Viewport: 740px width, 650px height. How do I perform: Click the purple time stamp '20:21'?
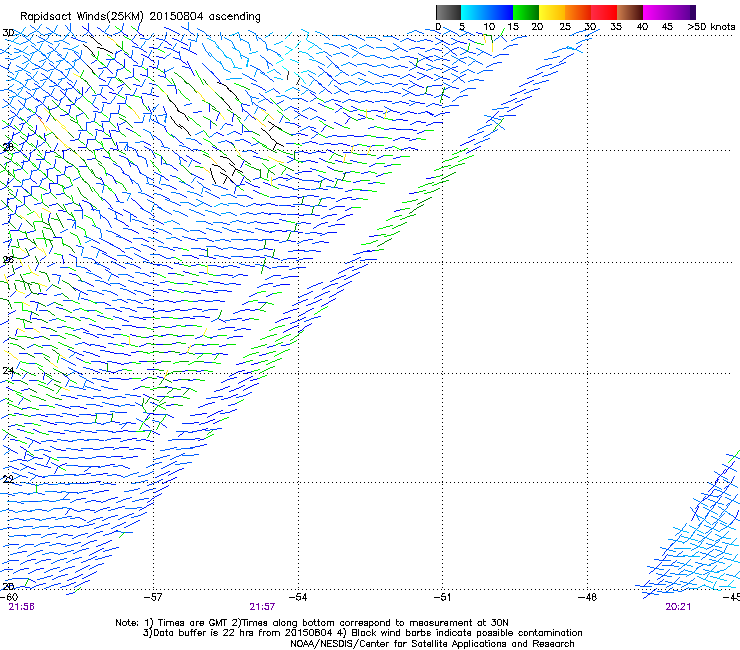678,607
